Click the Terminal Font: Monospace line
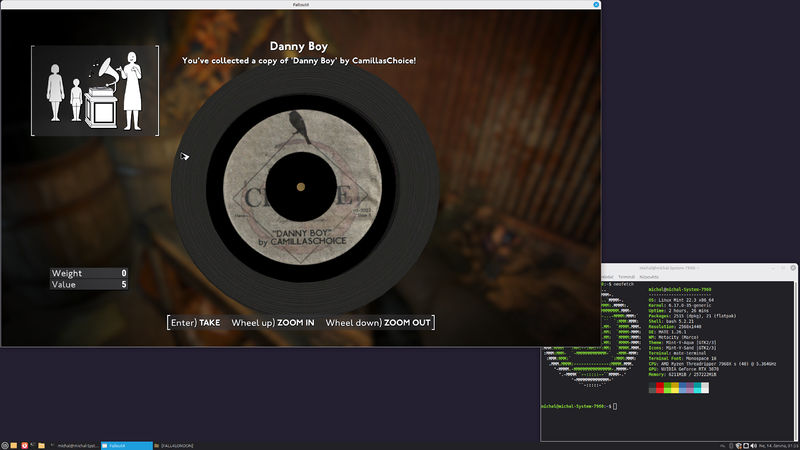 (682, 358)
